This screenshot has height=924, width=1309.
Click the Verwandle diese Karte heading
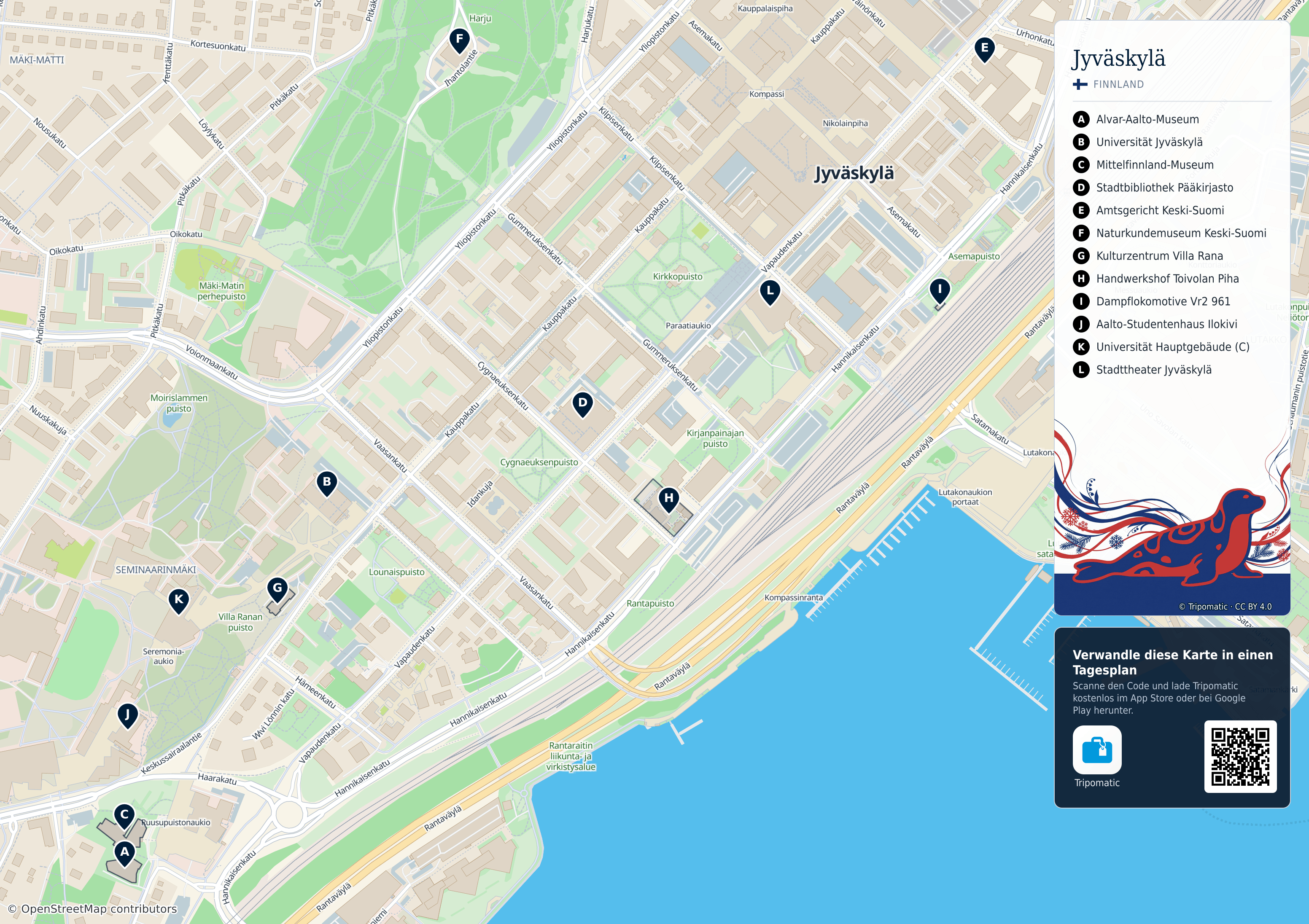(x=1172, y=662)
